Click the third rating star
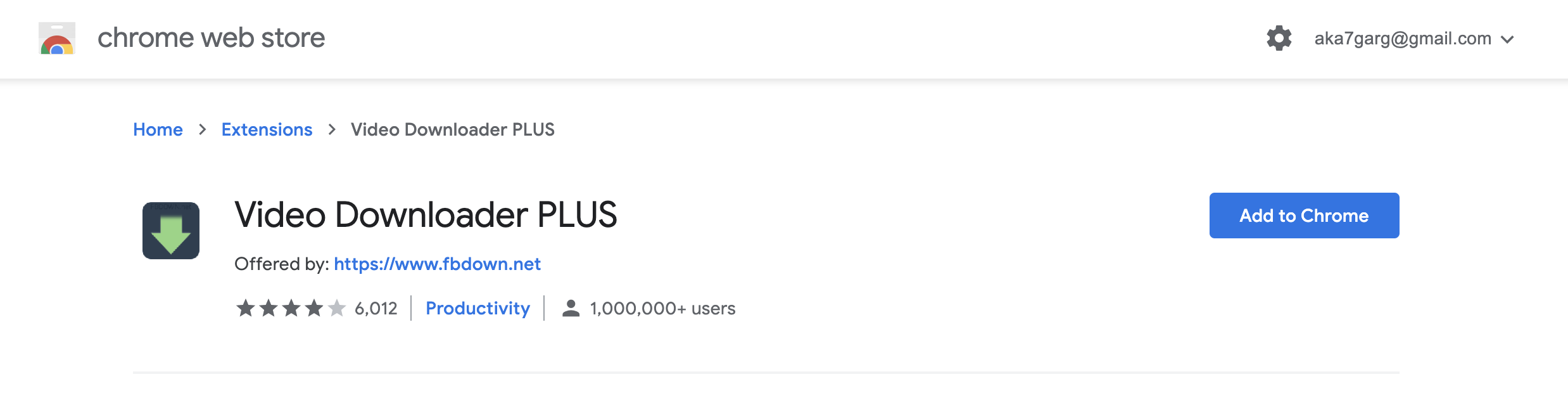The image size is (1568, 412). 291,308
